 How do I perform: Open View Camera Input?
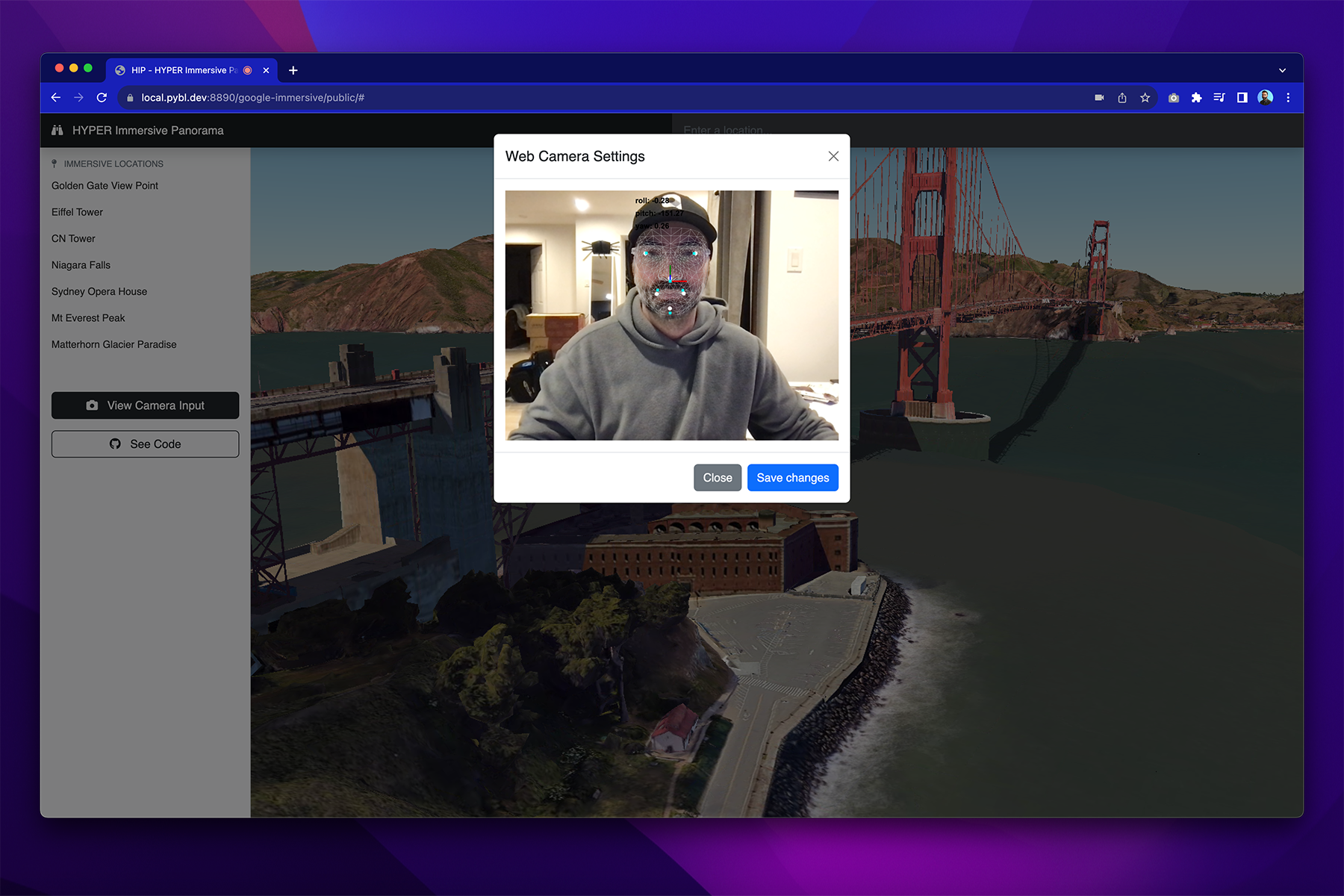click(x=146, y=405)
